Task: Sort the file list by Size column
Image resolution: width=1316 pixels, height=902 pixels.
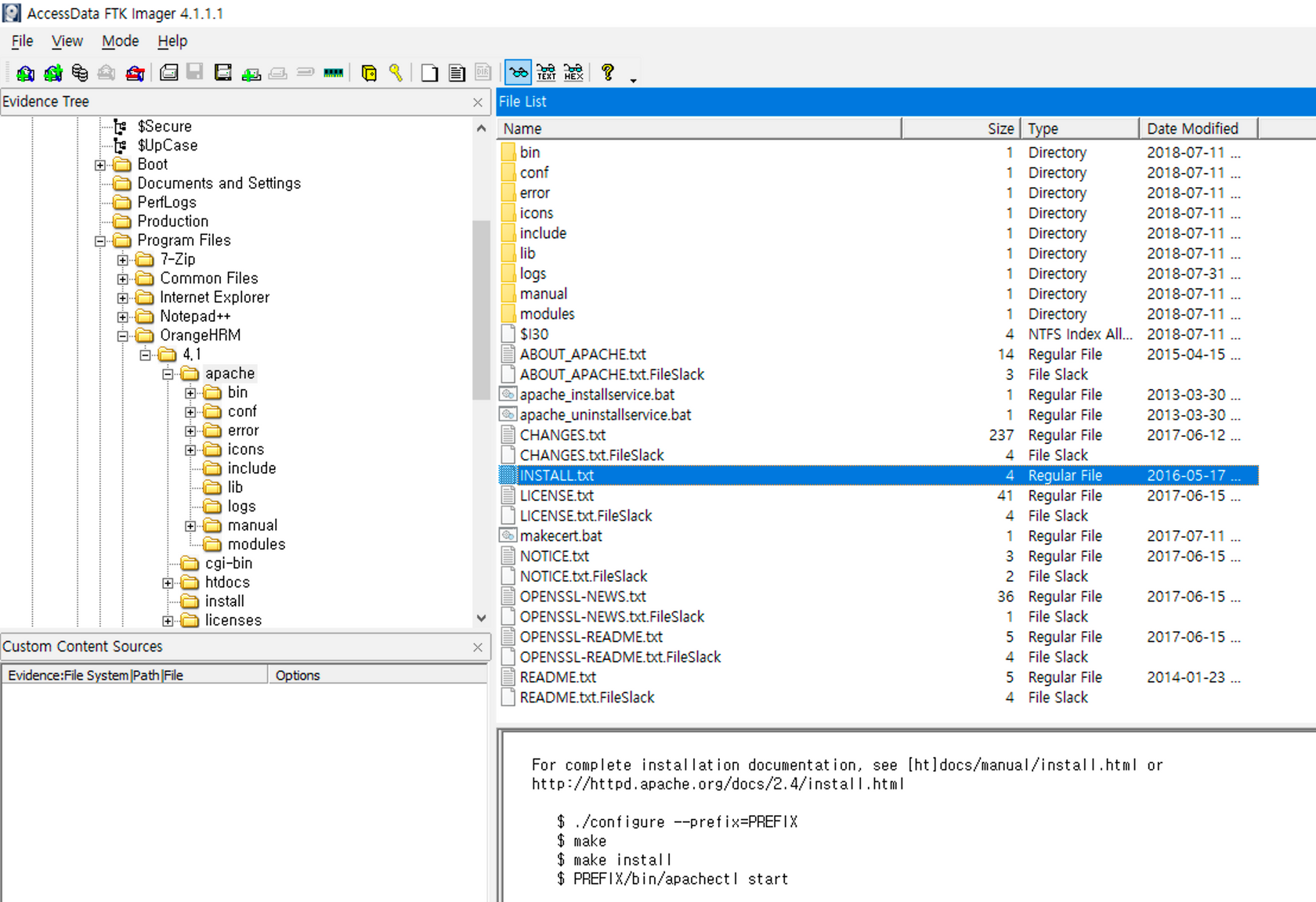Action: pos(961,128)
